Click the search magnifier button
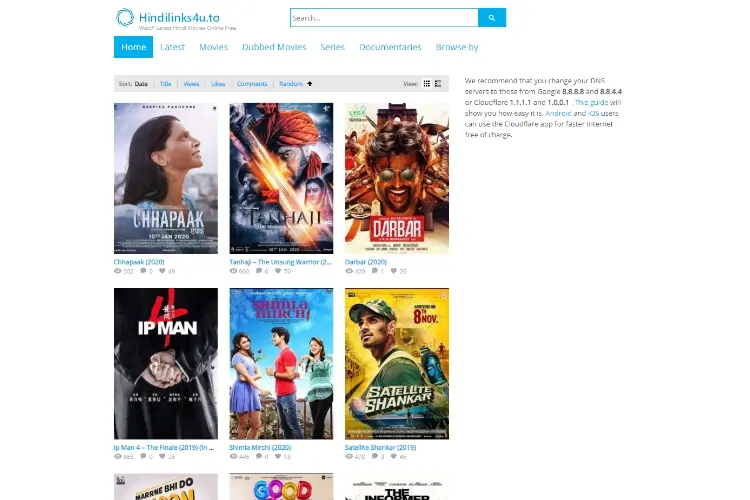750x500 pixels. (x=492, y=18)
